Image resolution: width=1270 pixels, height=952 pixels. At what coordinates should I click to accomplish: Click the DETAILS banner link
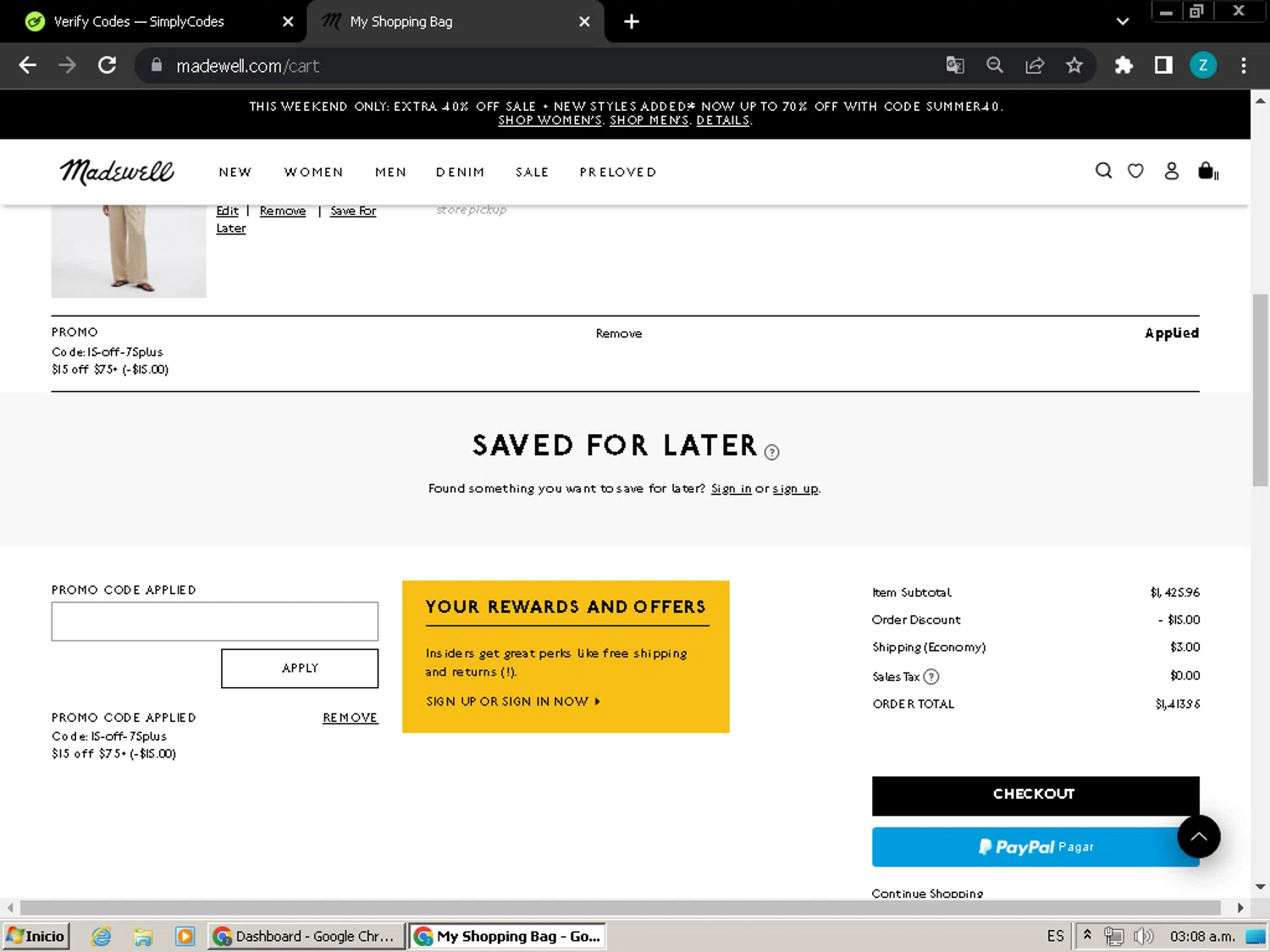coord(723,120)
